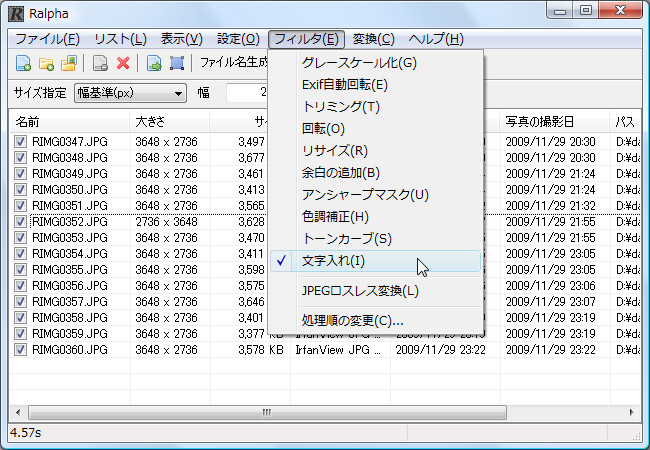Close the open フィルタ(E) menu
Screen dimensions: 650x450
(x=306, y=39)
